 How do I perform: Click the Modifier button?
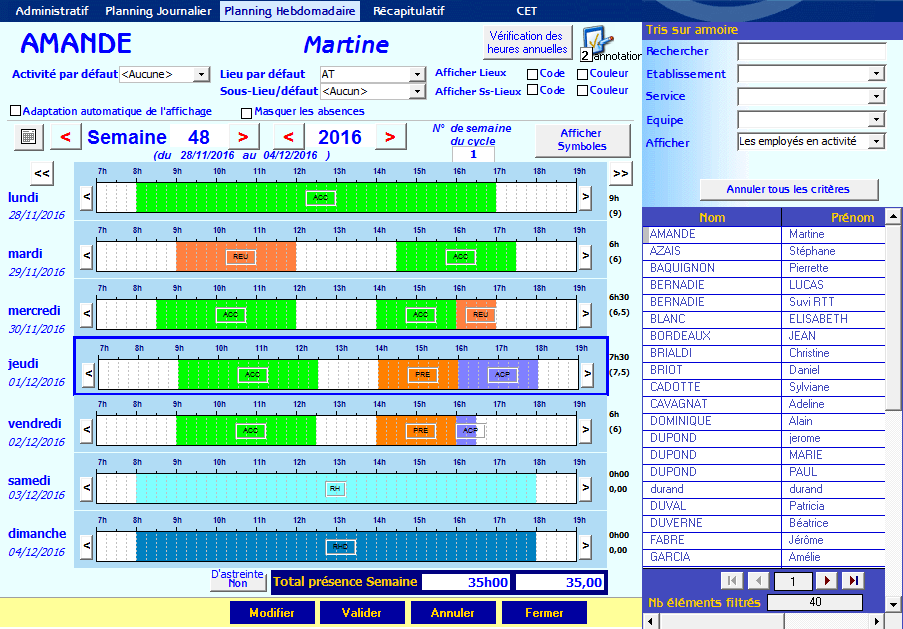[x=272, y=613]
